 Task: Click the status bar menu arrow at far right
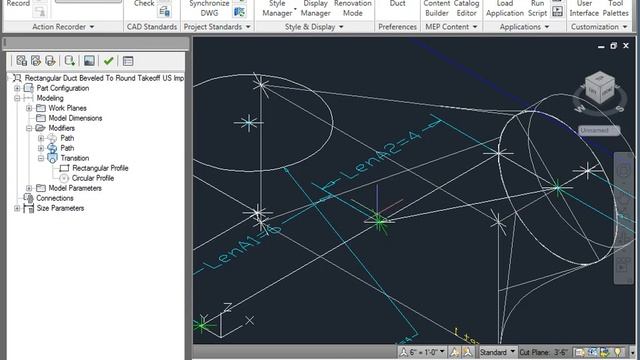[x=632, y=352]
